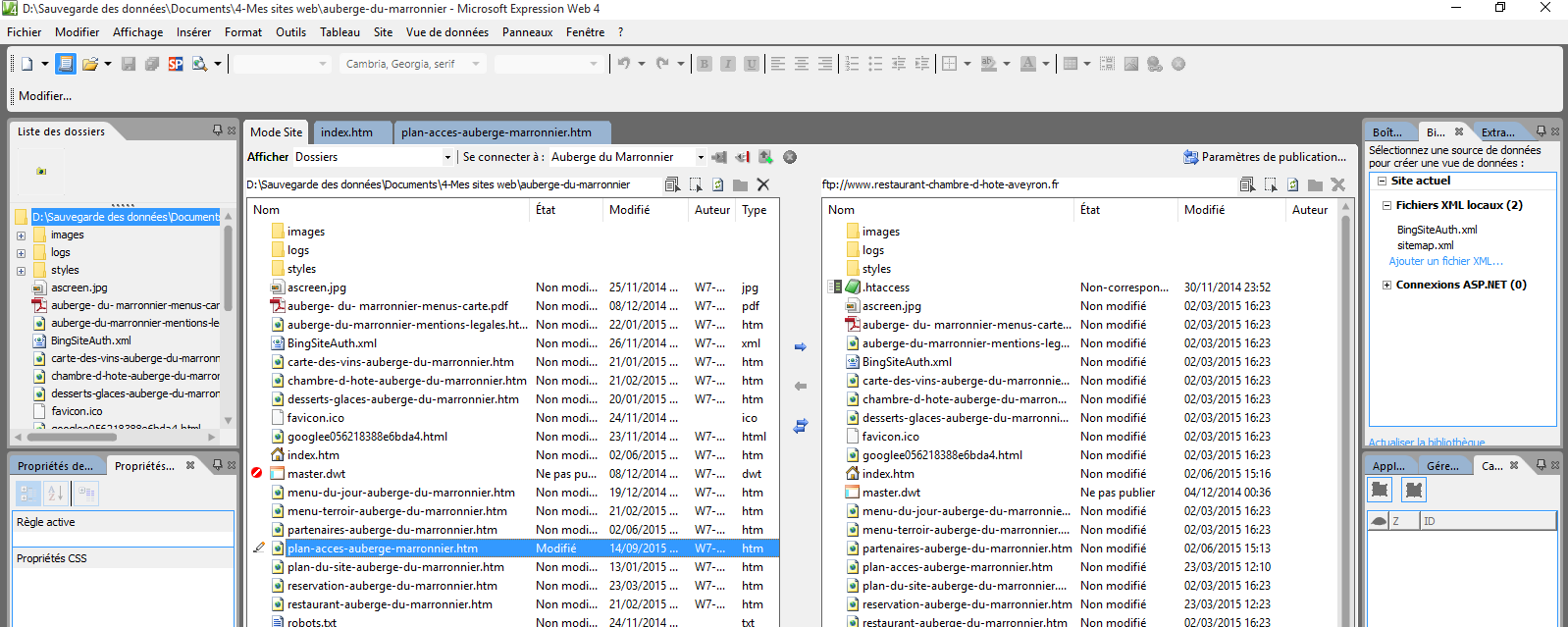Click the Ajouter un fichier XML link
The image size is (1568, 627).
[1445, 261]
